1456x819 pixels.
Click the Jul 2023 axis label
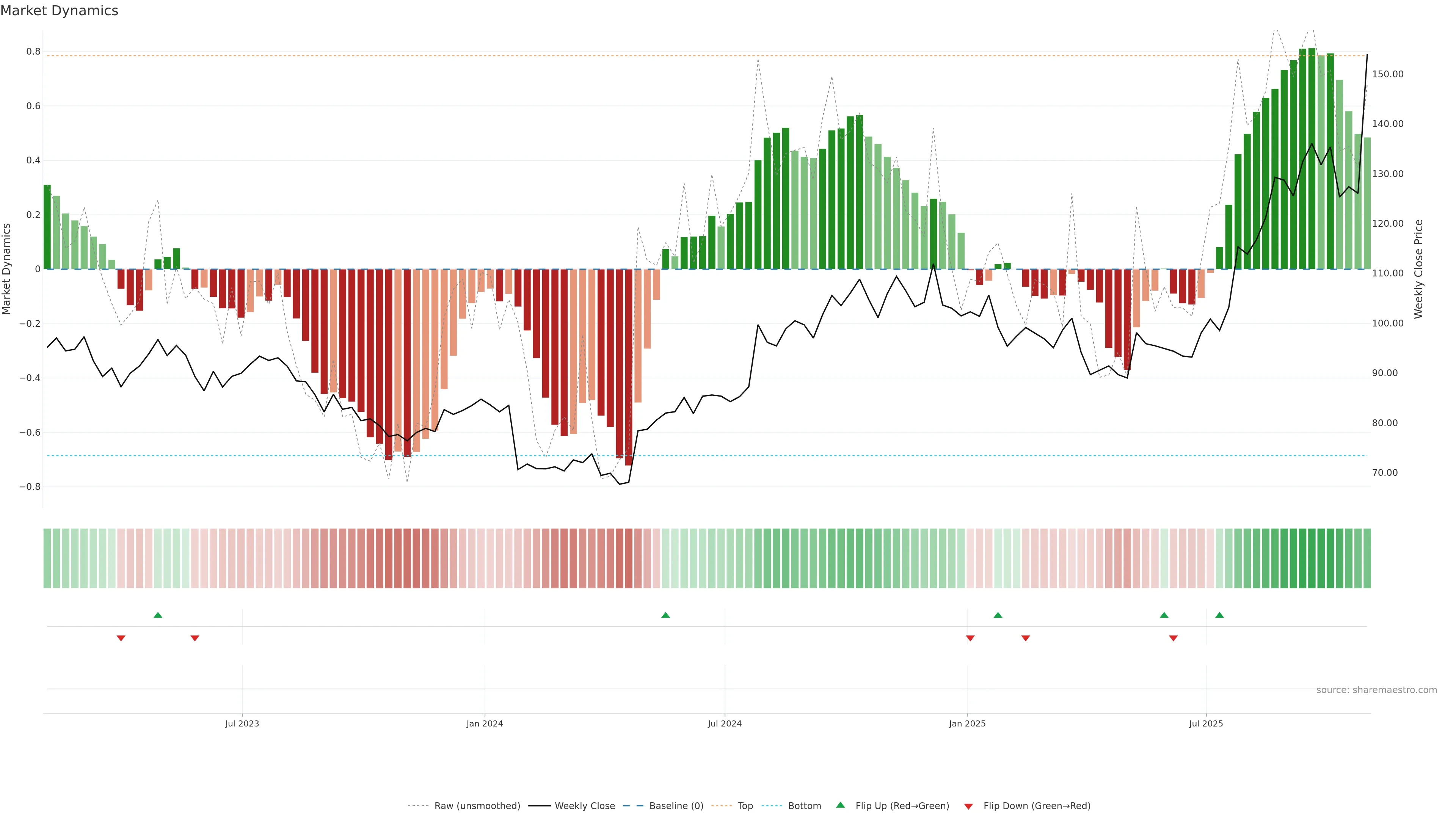coord(242,723)
